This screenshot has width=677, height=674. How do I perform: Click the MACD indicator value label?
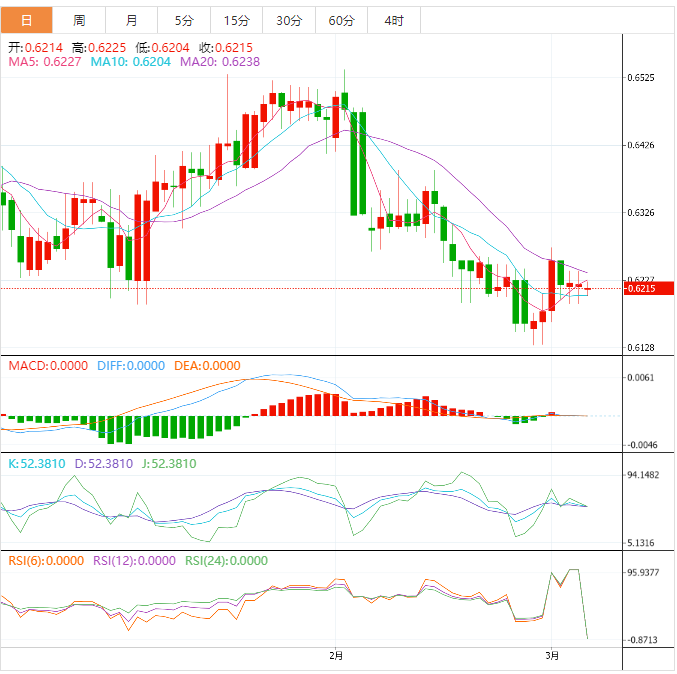48,366
